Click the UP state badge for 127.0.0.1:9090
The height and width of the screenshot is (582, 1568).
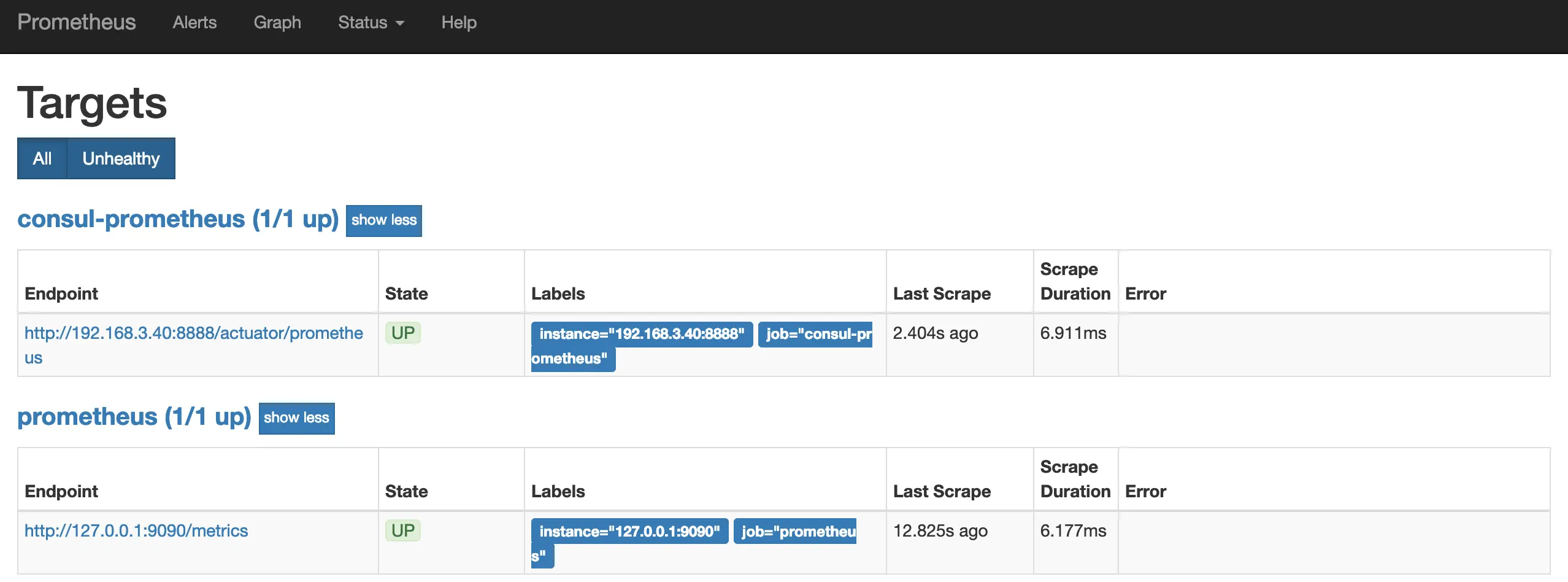(x=403, y=531)
